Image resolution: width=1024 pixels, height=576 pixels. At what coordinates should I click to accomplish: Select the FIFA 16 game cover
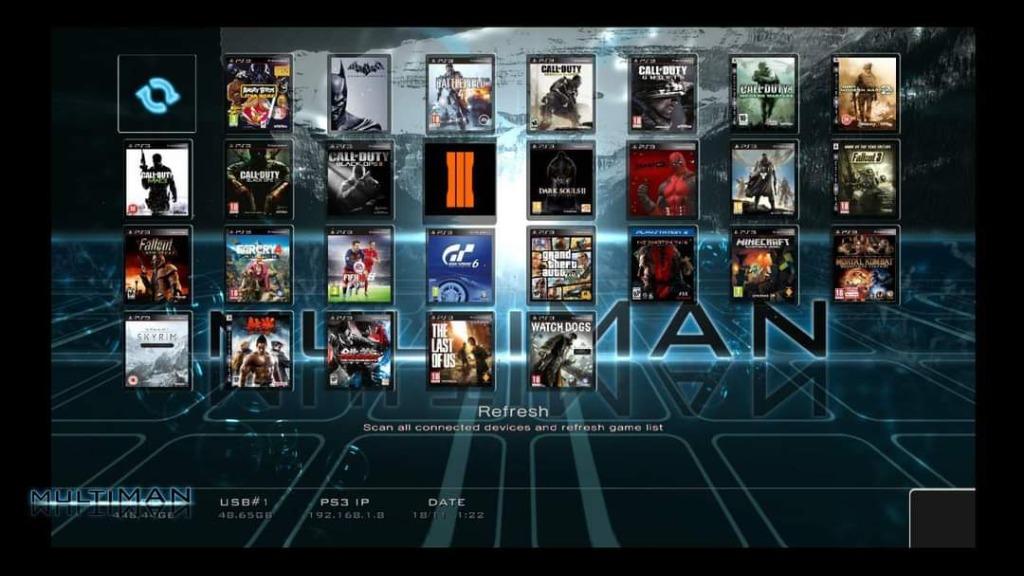point(359,265)
